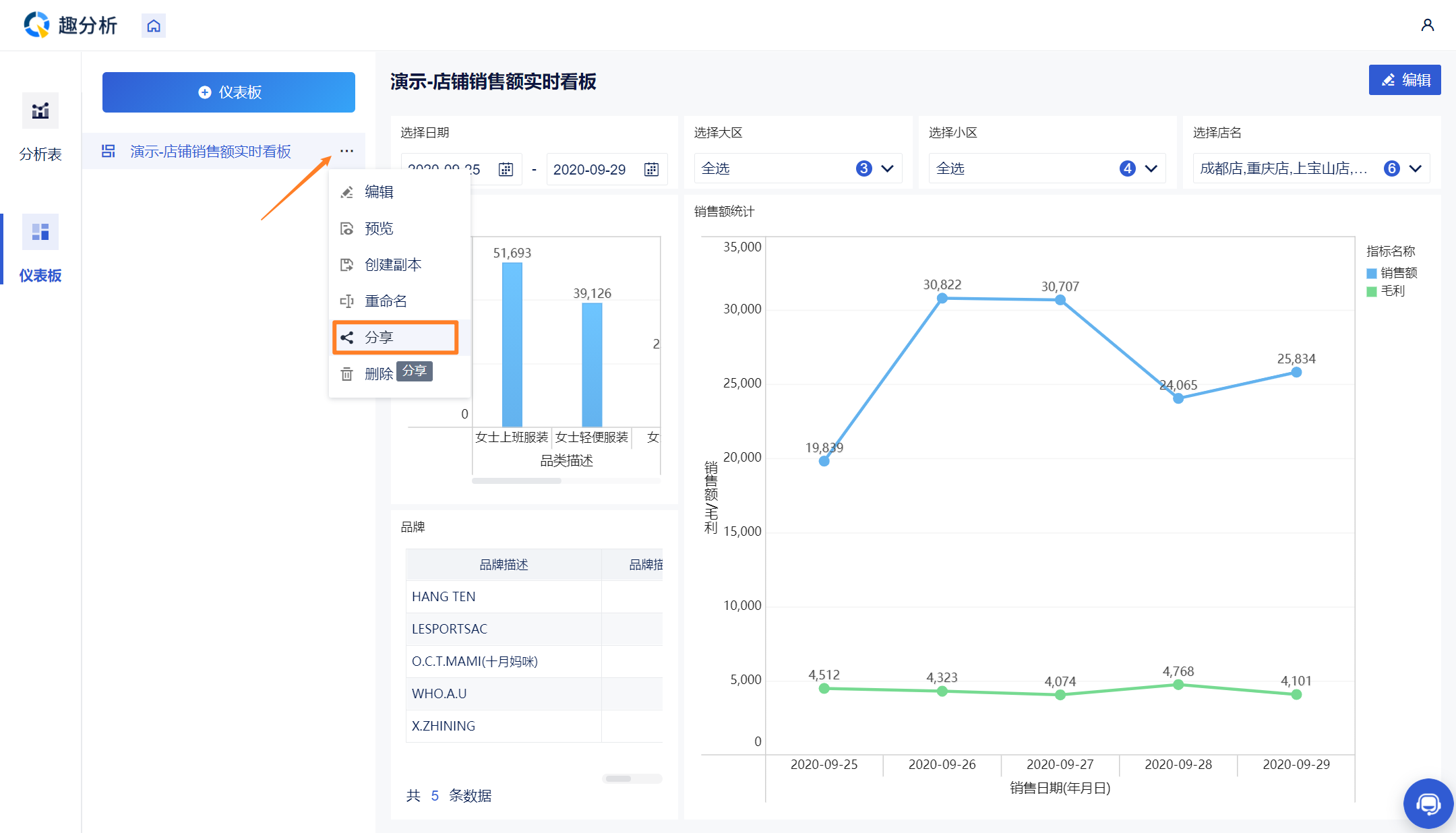
Task: Expand the 选择大区 dropdown
Action: point(887,168)
